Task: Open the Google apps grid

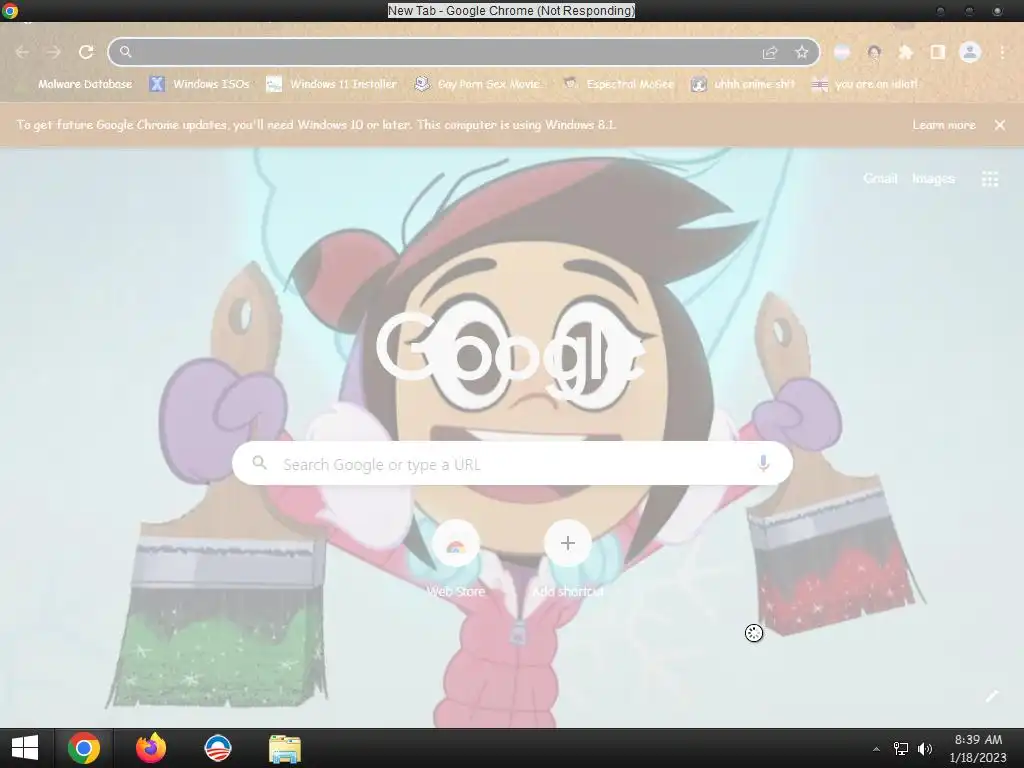Action: click(x=990, y=179)
